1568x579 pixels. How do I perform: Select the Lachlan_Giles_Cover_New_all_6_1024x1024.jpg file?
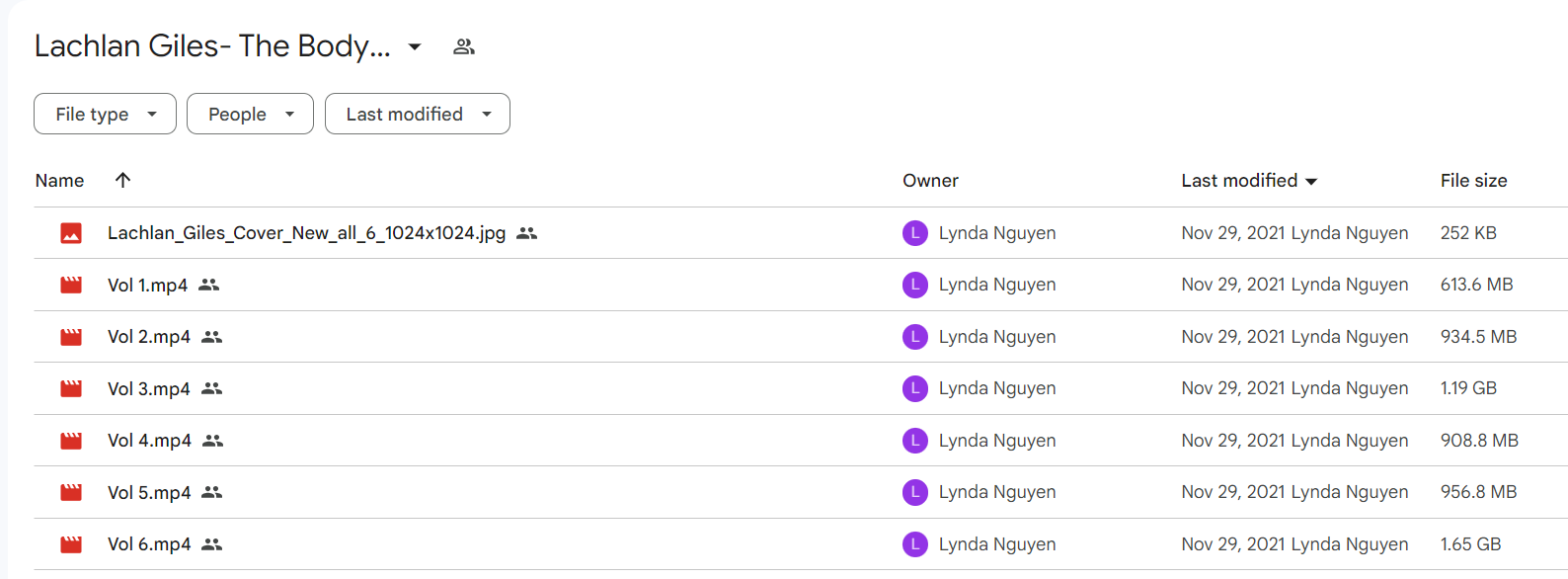[x=306, y=233]
